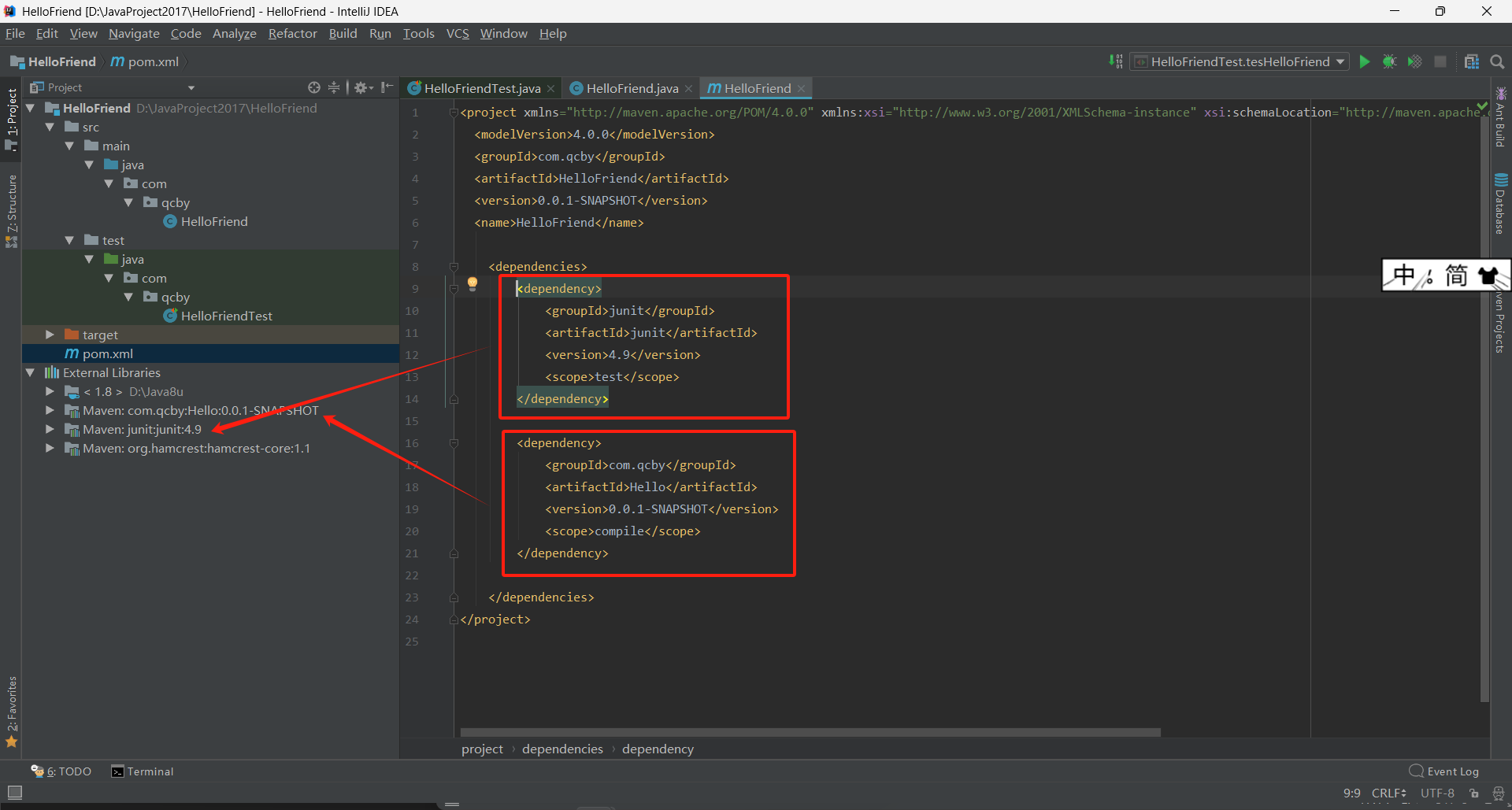Screen dimensions: 1512x810
Task: Click scroll from source target icon
Action: [x=313, y=87]
